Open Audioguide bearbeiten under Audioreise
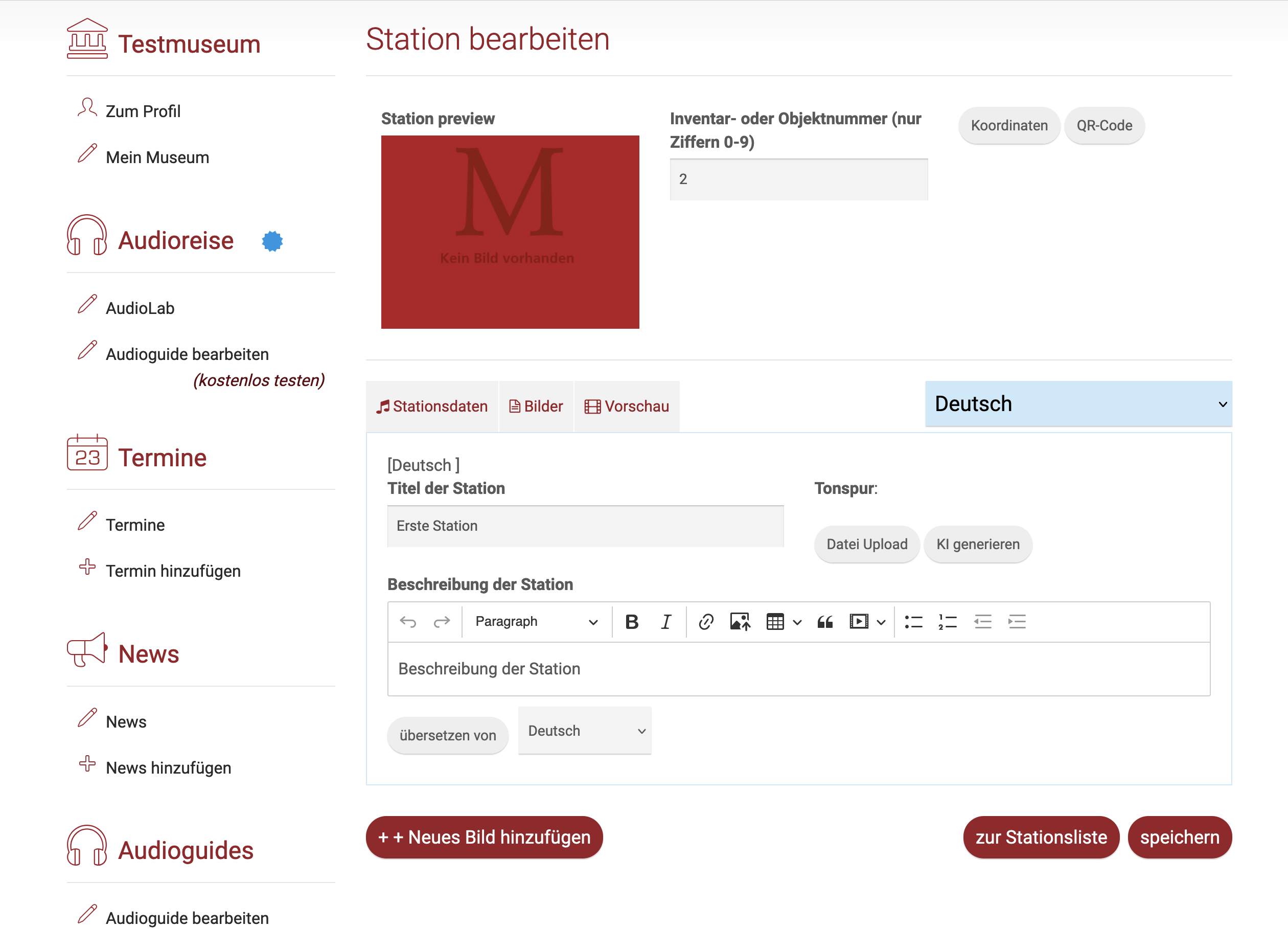The image size is (1288, 950). pyautogui.click(x=188, y=354)
